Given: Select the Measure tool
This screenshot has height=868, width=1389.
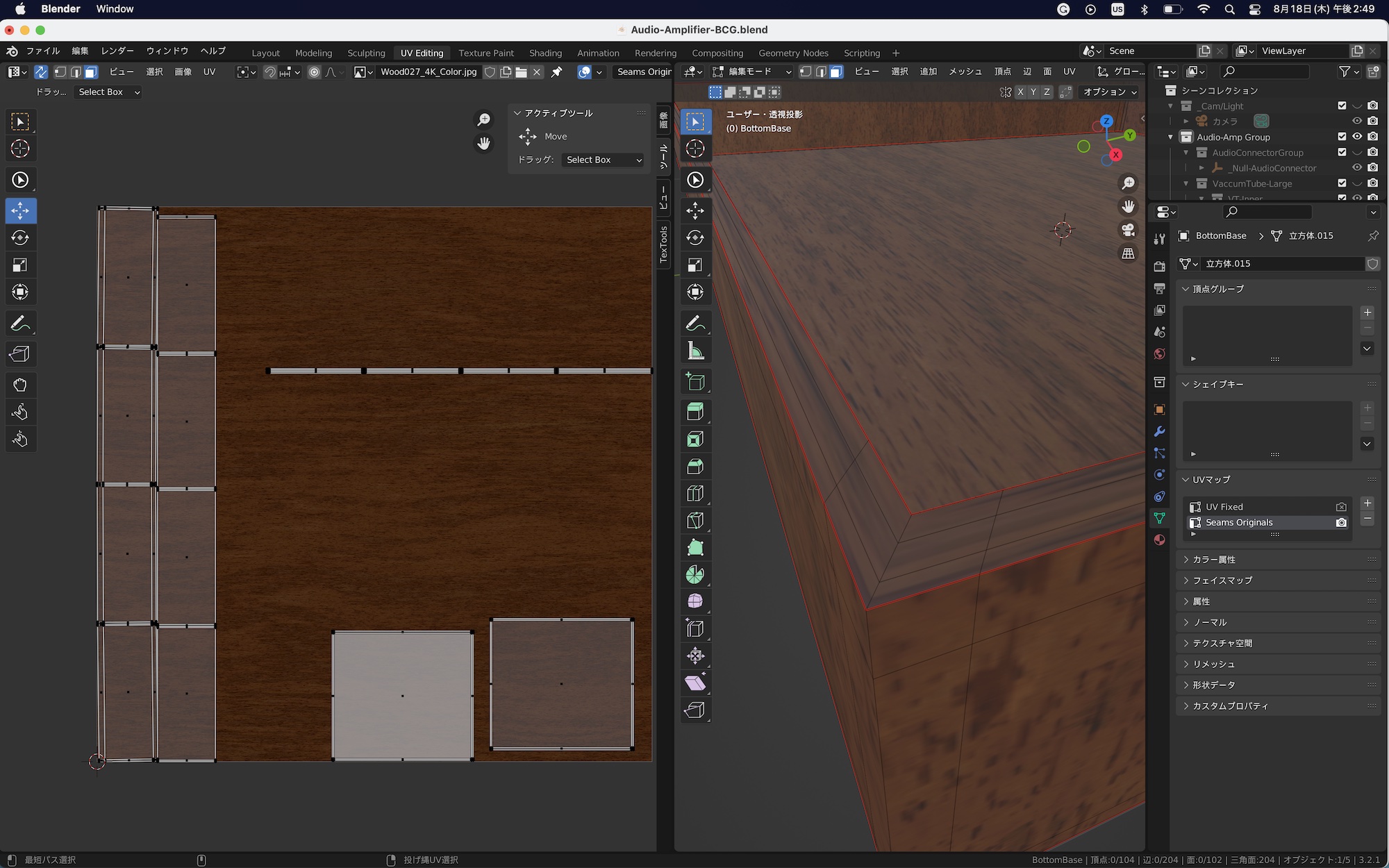Looking at the screenshot, I should [695, 351].
